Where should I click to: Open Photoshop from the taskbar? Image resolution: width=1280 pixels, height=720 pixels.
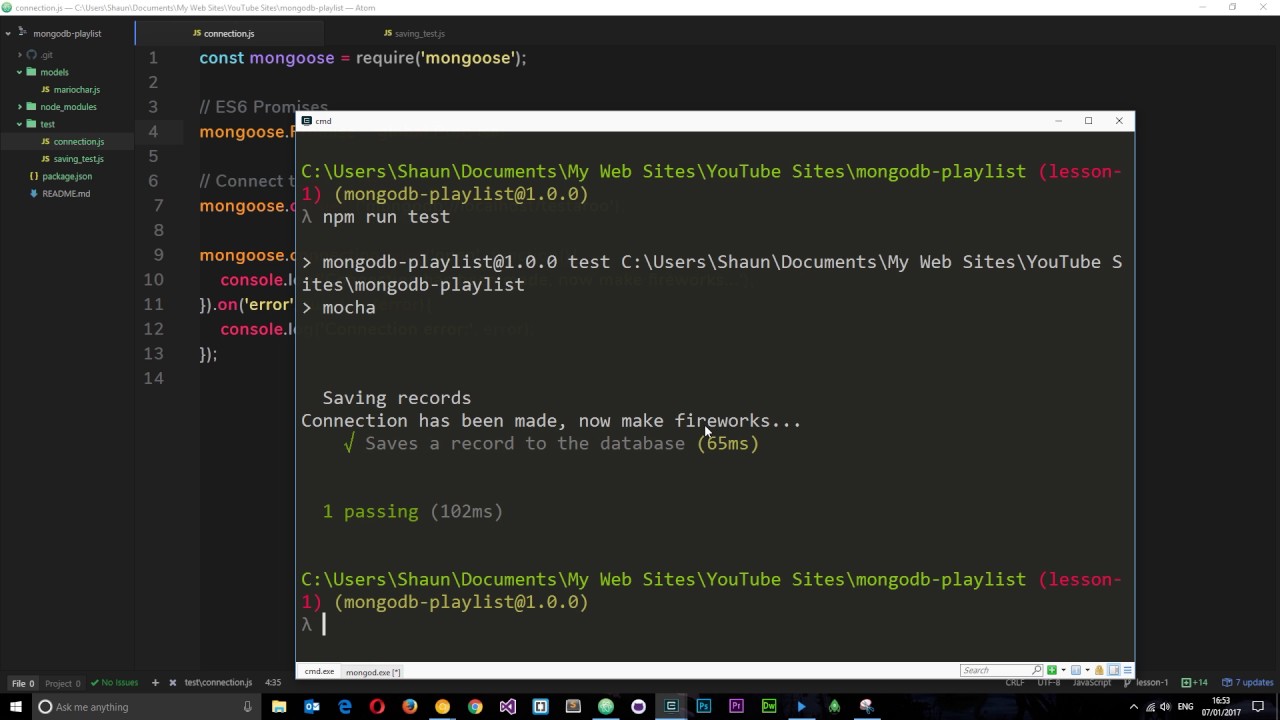click(704, 707)
